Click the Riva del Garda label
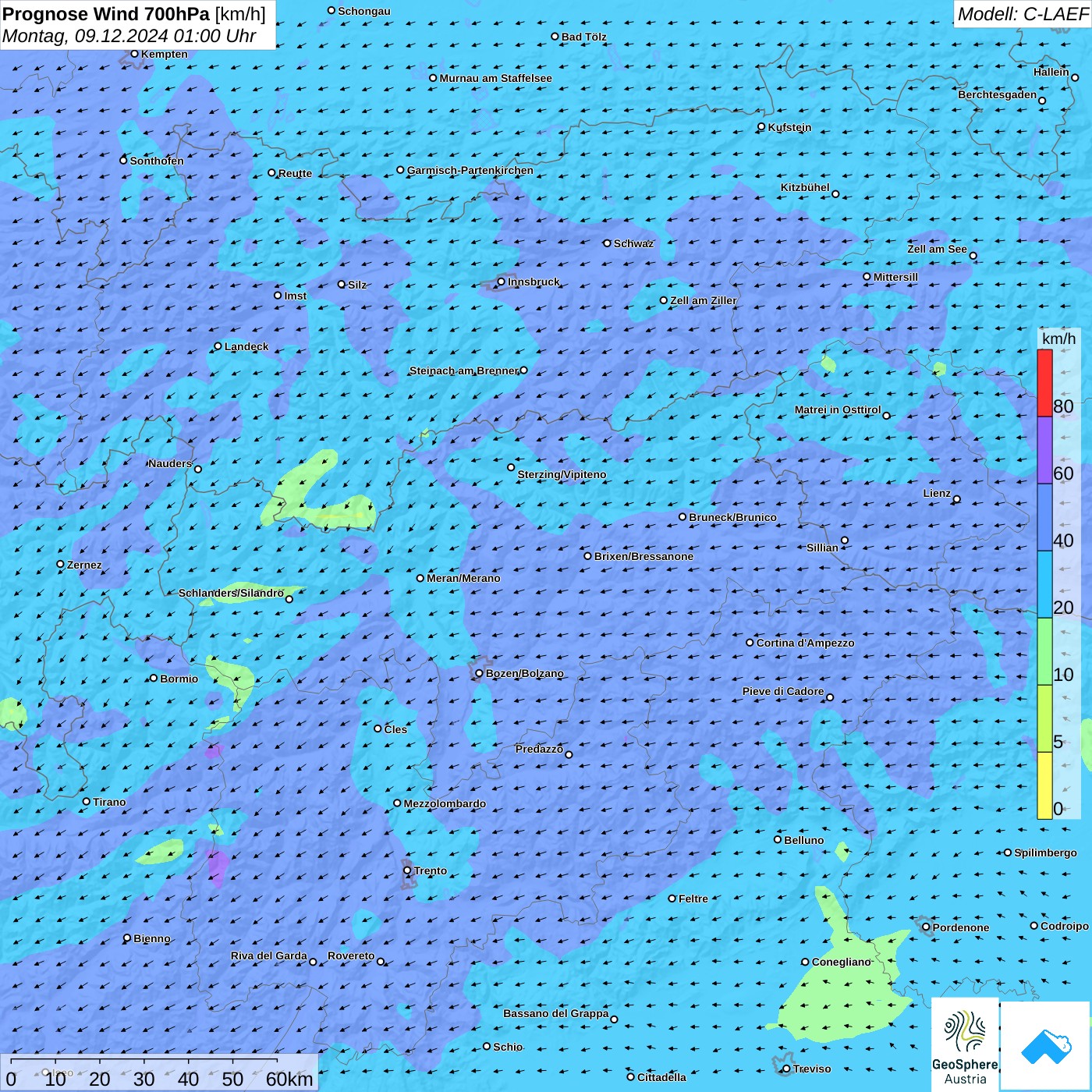The width and height of the screenshot is (1092, 1092). [268, 955]
